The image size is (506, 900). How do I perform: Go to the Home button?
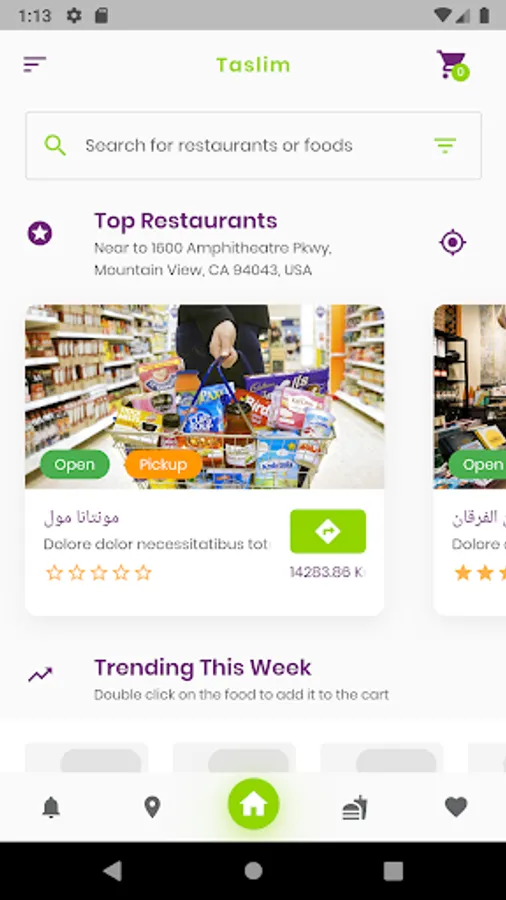pyautogui.click(x=254, y=804)
